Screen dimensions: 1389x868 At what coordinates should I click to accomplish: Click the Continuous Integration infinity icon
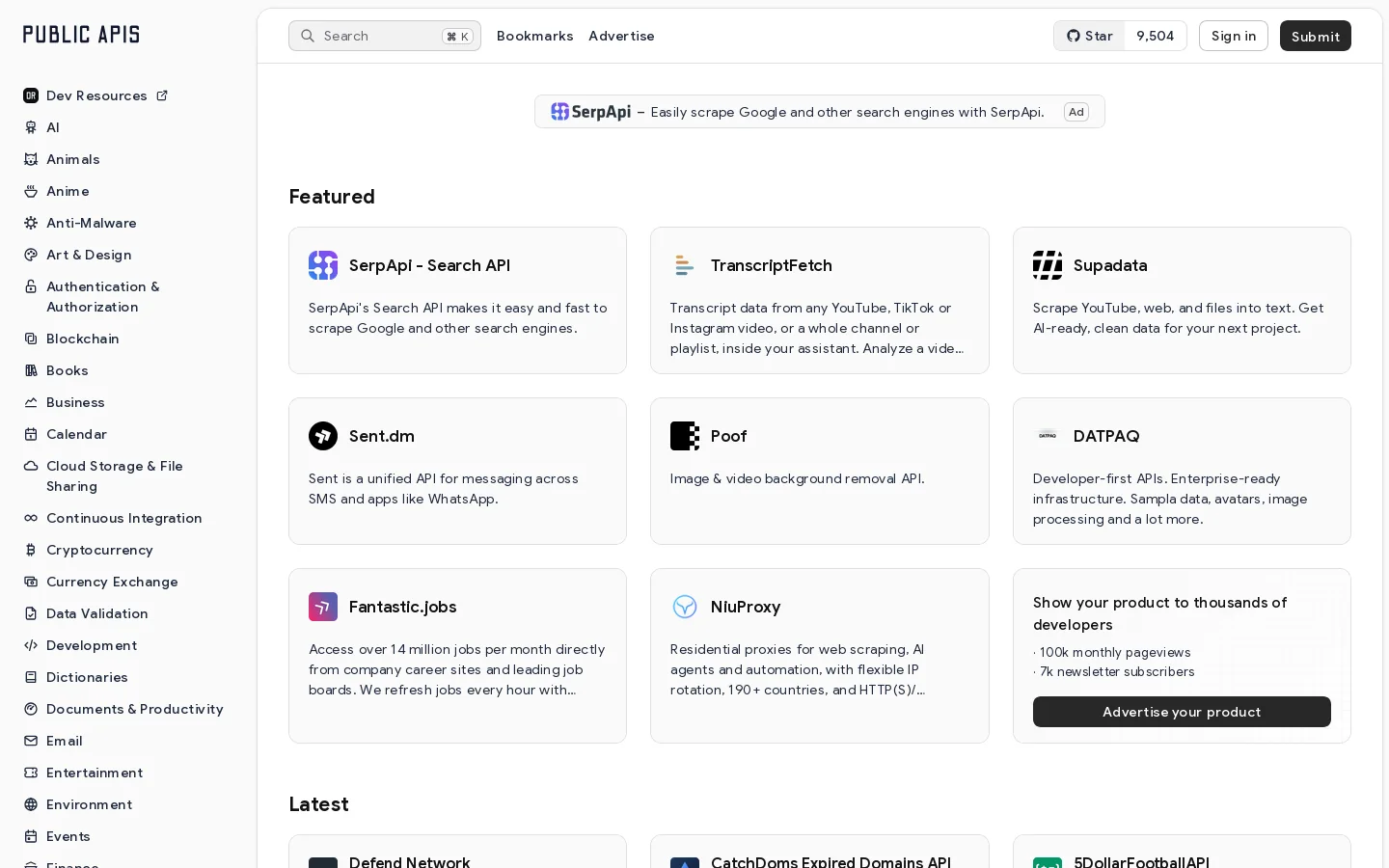pos(31,518)
